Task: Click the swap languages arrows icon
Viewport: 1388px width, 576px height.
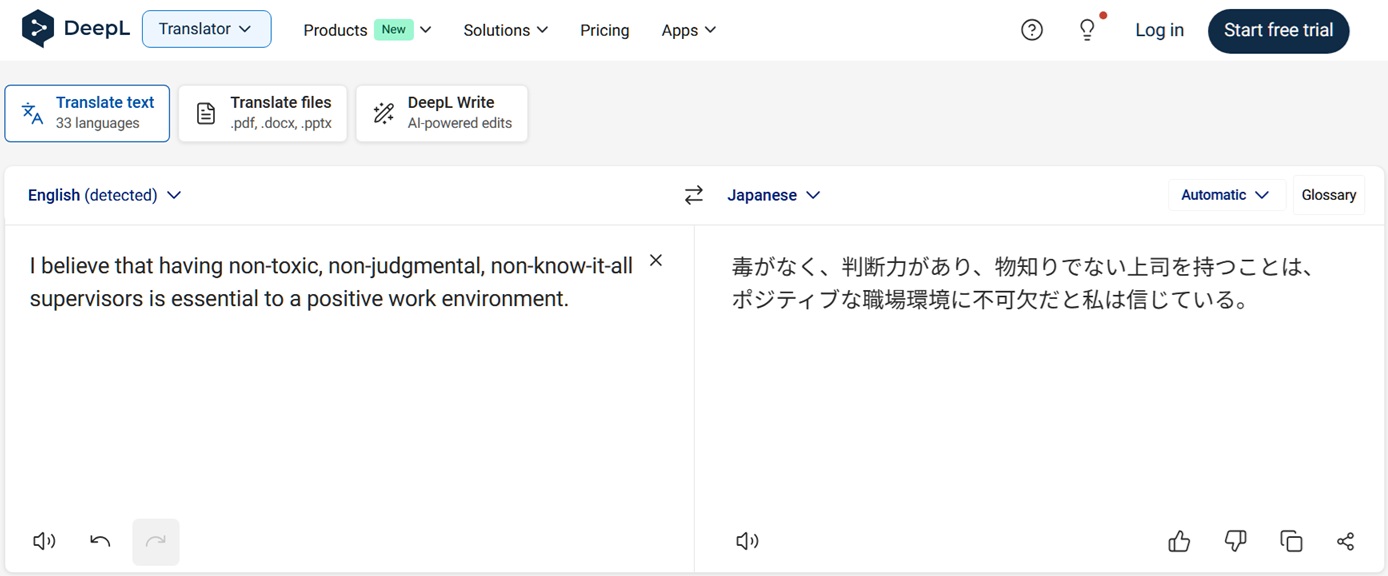Action: pos(693,195)
